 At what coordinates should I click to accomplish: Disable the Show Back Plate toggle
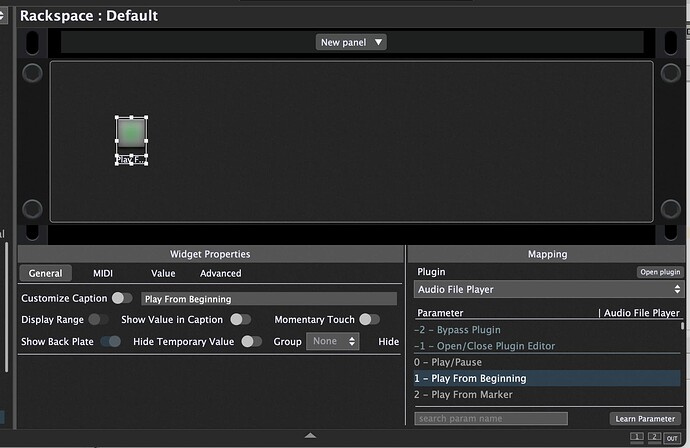tap(110, 342)
